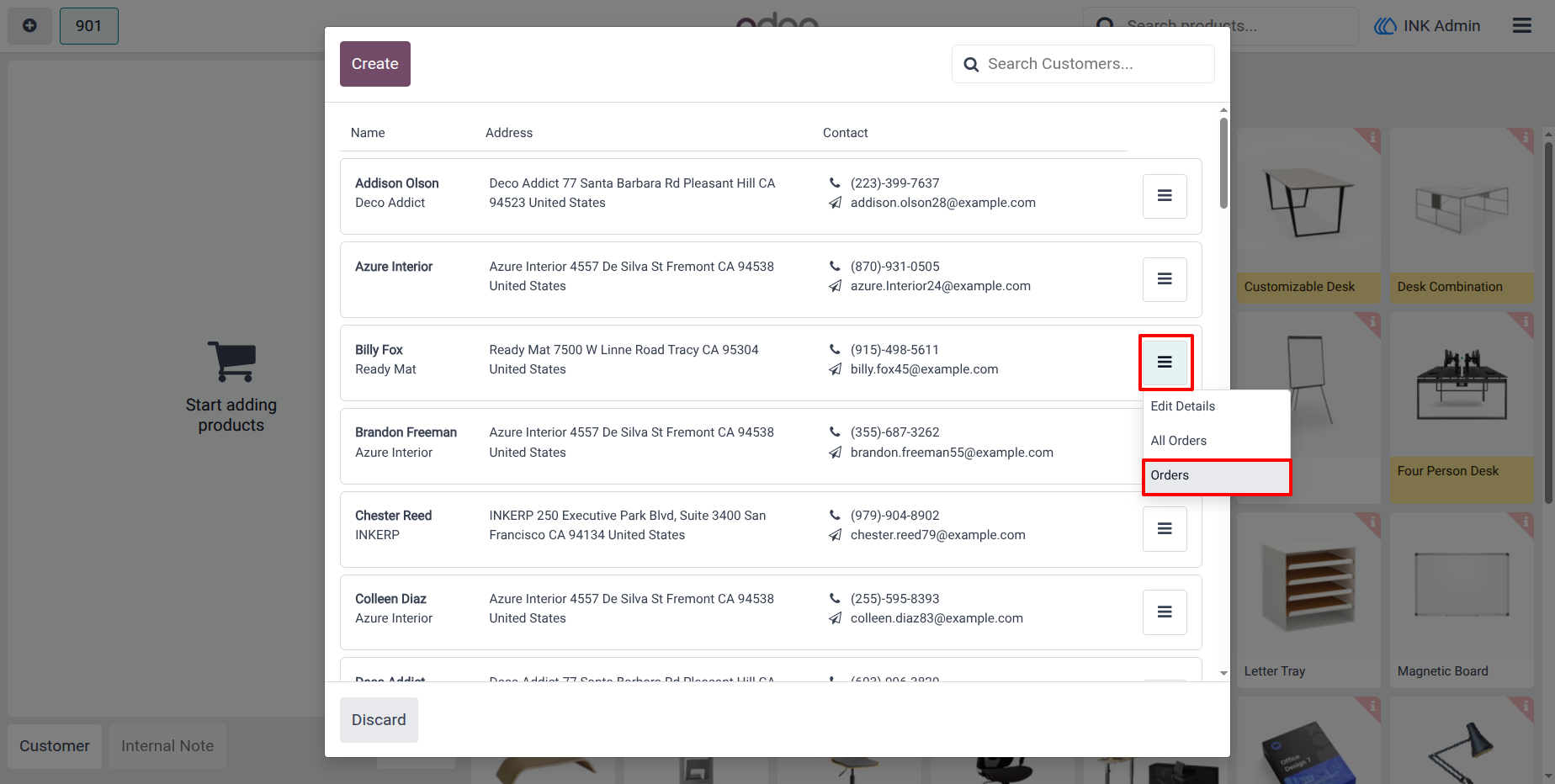Click the plus icon to add new order
Viewport: 1555px width, 784px height.
click(x=29, y=25)
